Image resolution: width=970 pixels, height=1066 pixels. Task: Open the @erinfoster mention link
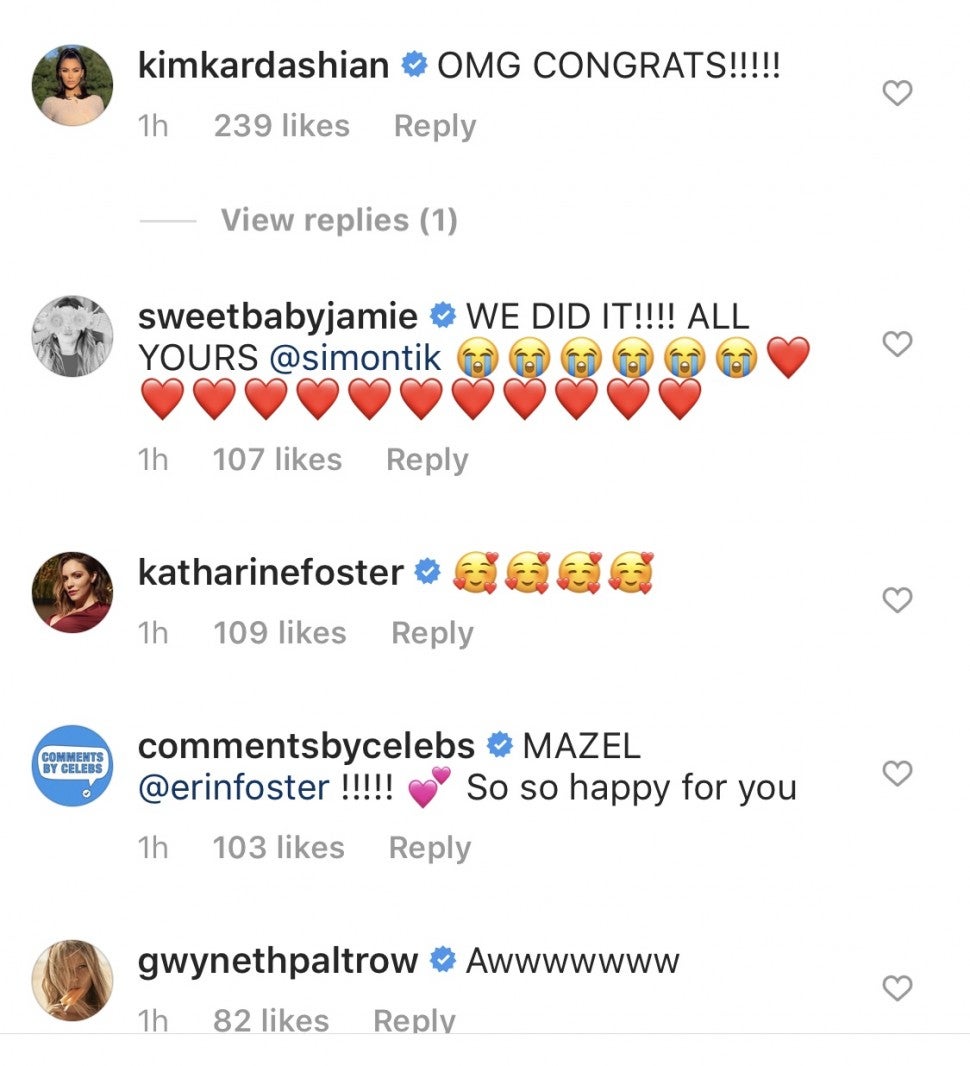point(232,788)
